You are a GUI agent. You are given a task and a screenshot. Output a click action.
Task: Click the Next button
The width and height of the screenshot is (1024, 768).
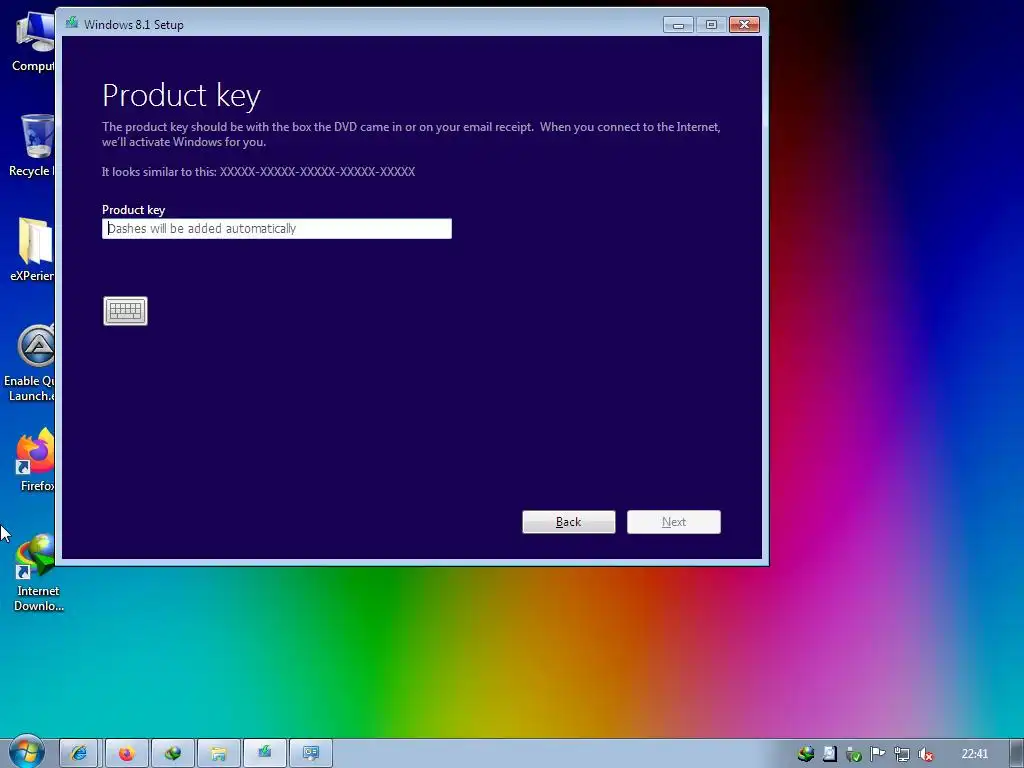[x=674, y=522]
